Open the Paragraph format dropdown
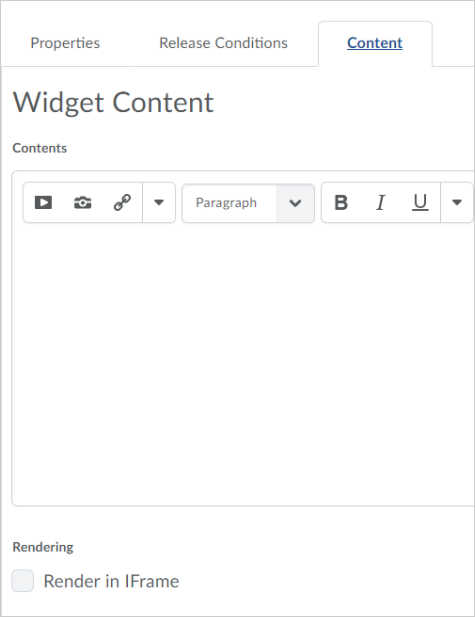 (248, 203)
